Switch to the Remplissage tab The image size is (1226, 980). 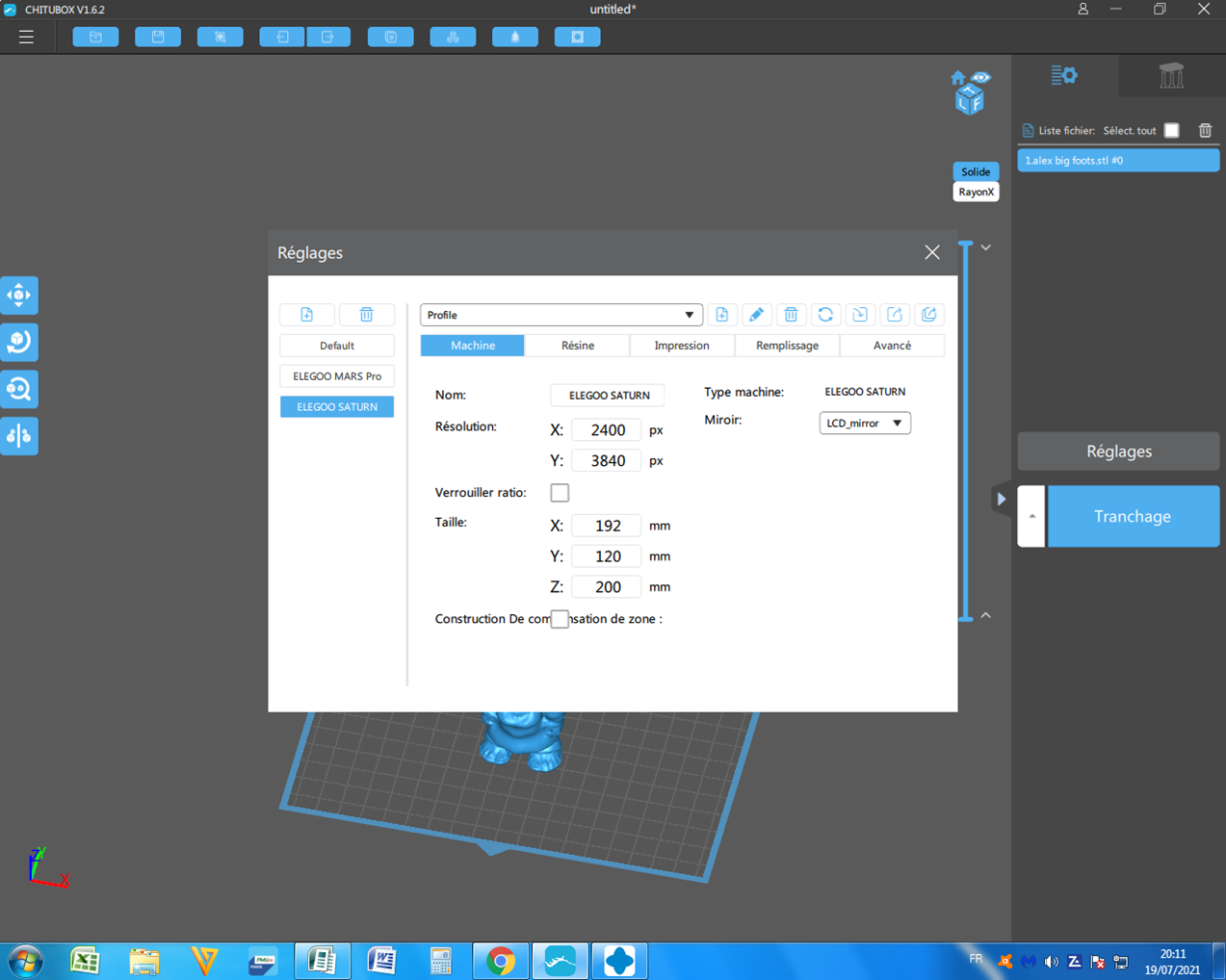(x=788, y=346)
